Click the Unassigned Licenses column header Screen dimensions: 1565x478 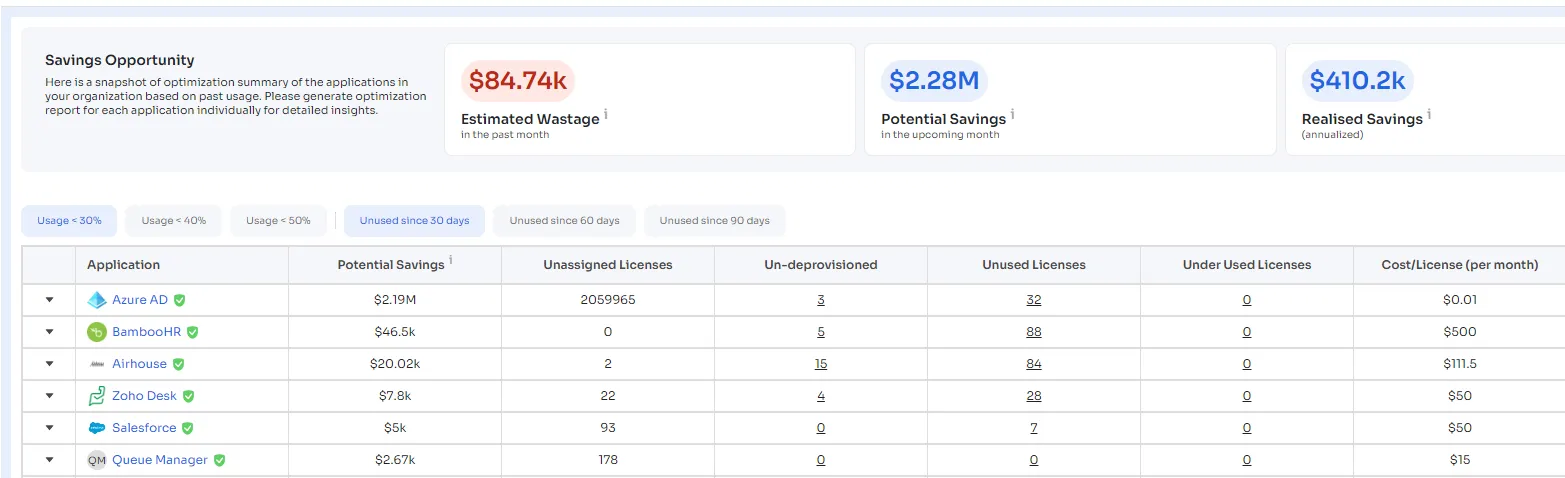608,265
